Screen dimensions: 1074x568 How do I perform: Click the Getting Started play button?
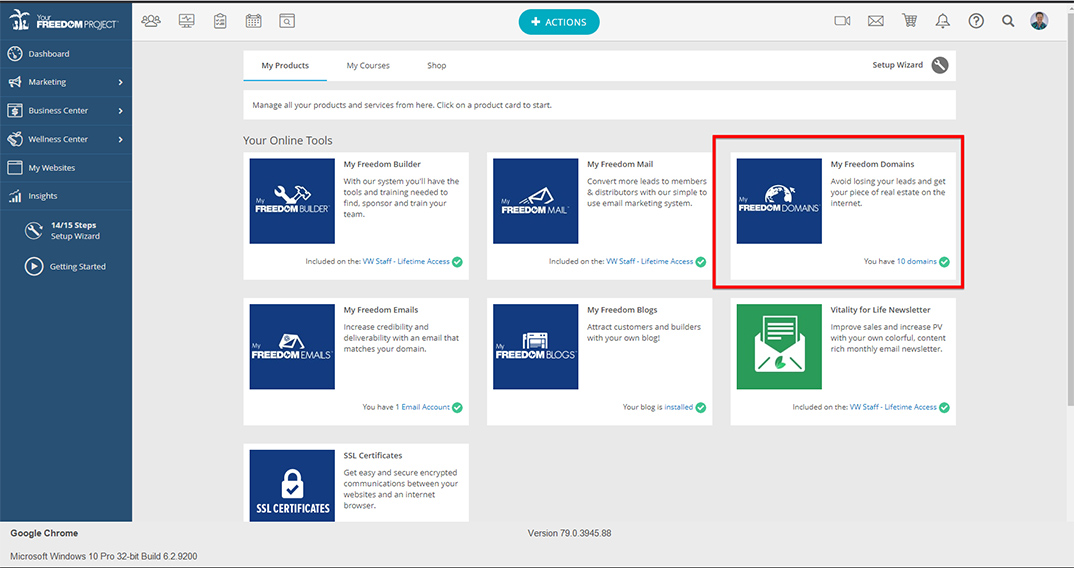(x=34, y=267)
